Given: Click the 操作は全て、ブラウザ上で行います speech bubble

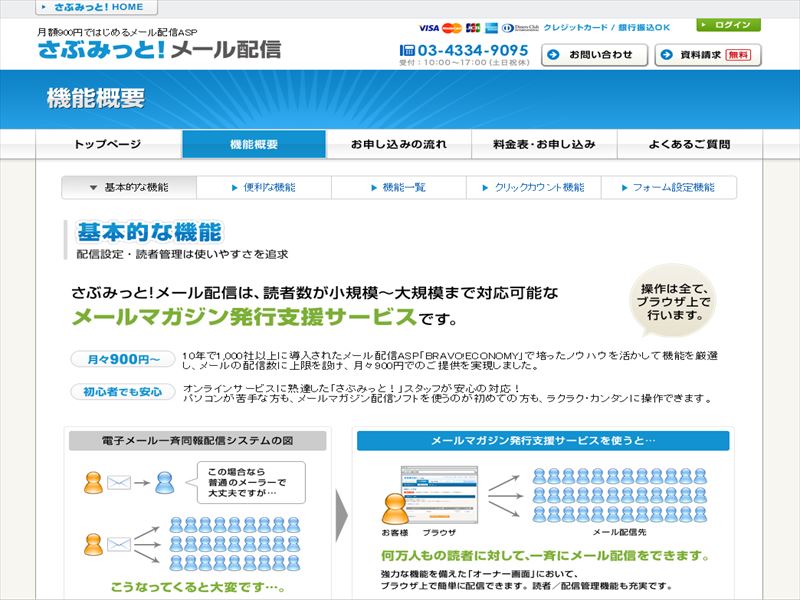Looking at the screenshot, I should point(673,301).
